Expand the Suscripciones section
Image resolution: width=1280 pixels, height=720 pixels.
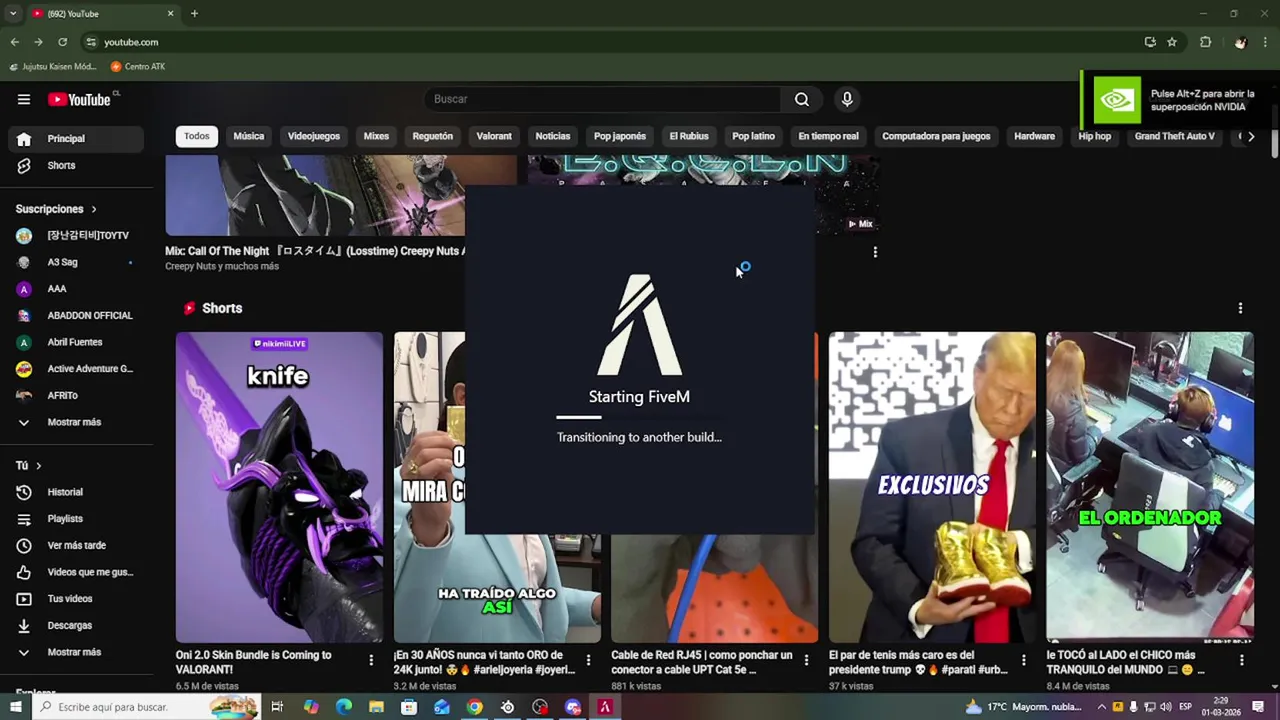57,209
